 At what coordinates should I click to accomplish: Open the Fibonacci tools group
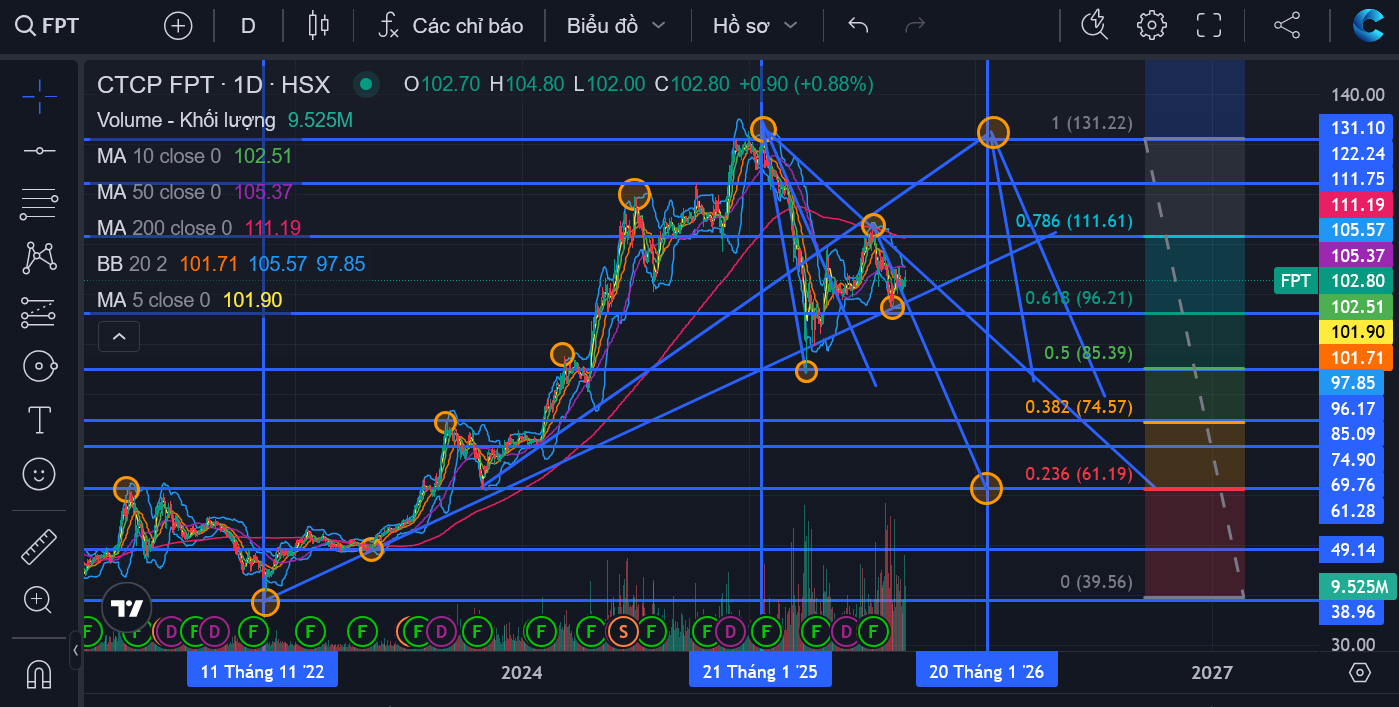pyautogui.click(x=39, y=204)
